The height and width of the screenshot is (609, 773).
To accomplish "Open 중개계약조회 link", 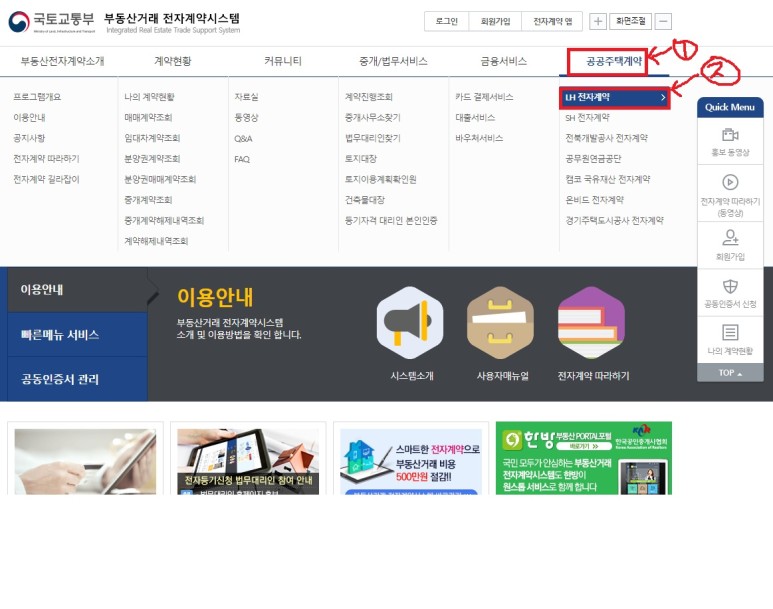I will point(148,200).
